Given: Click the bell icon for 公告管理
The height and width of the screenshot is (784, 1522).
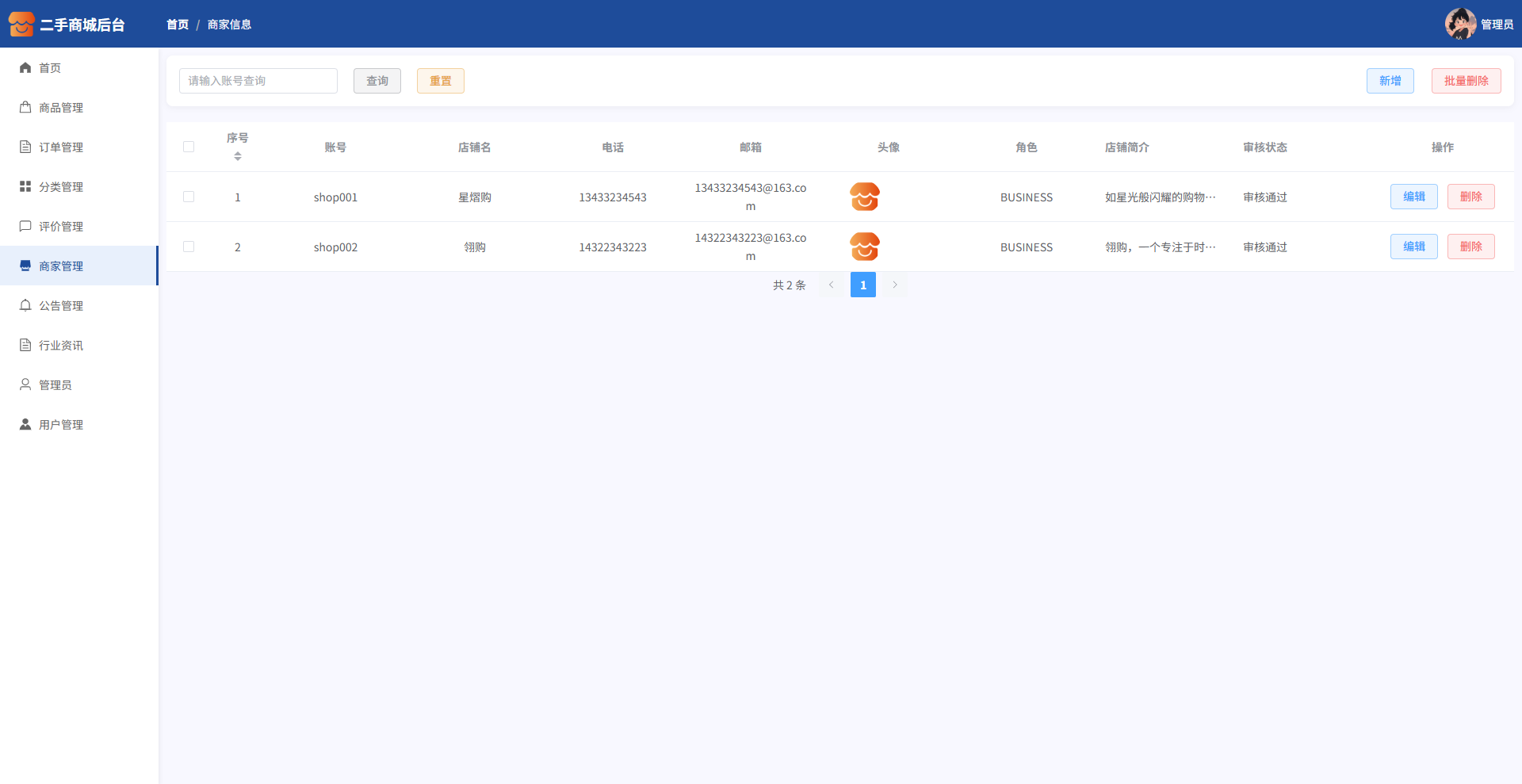Looking at the screenshot, I should point(25,306).
